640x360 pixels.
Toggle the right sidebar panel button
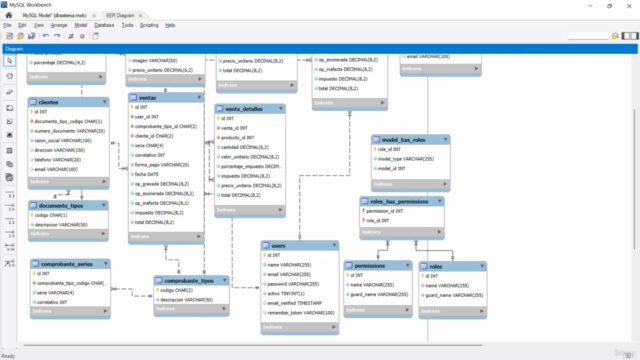634,36
